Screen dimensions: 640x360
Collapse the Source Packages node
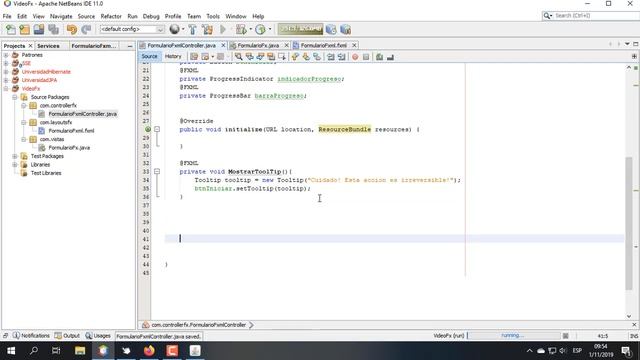[x=15, y=97]
